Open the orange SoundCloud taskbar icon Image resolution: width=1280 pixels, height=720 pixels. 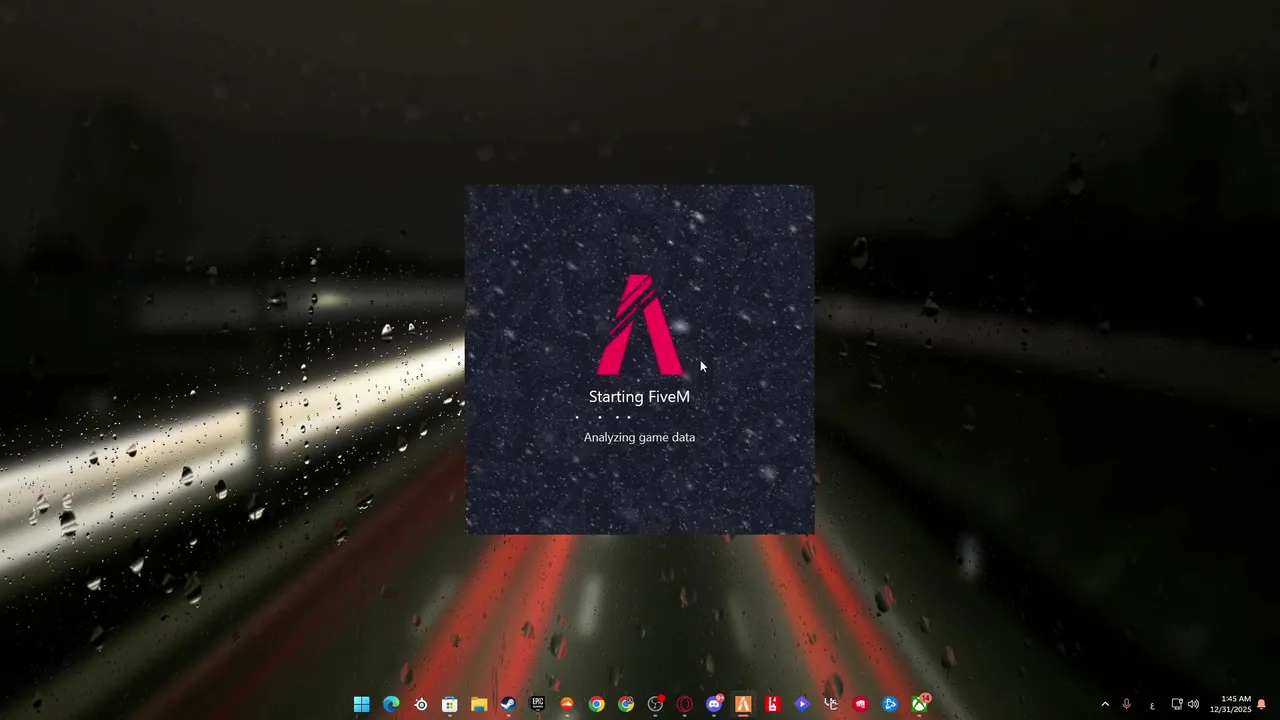[567, 704]
